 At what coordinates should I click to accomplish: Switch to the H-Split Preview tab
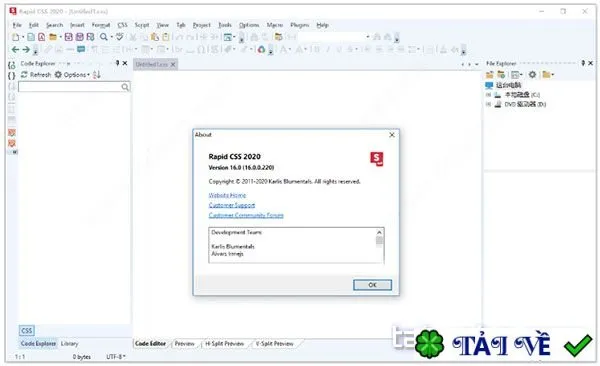tap(225, 344)
